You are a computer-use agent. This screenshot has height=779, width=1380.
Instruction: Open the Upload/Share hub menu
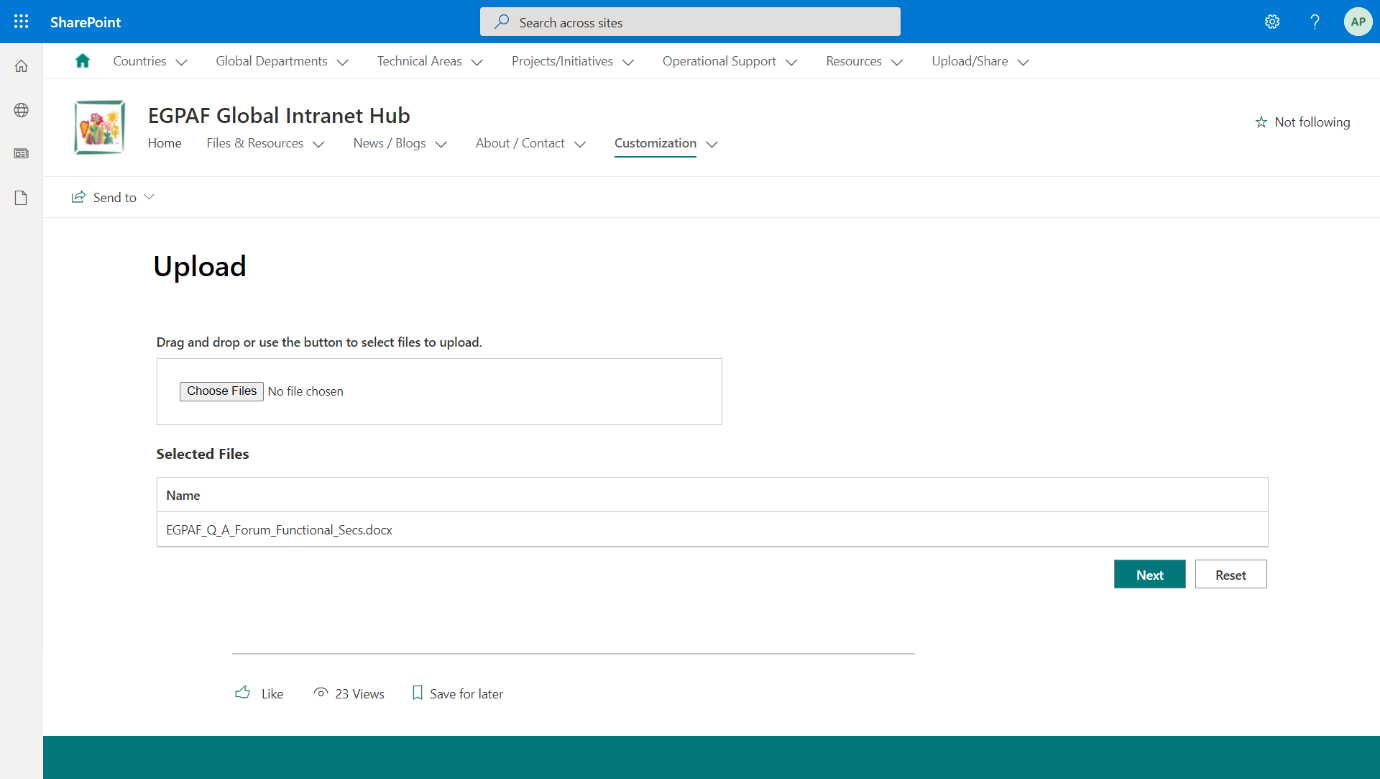970,61
